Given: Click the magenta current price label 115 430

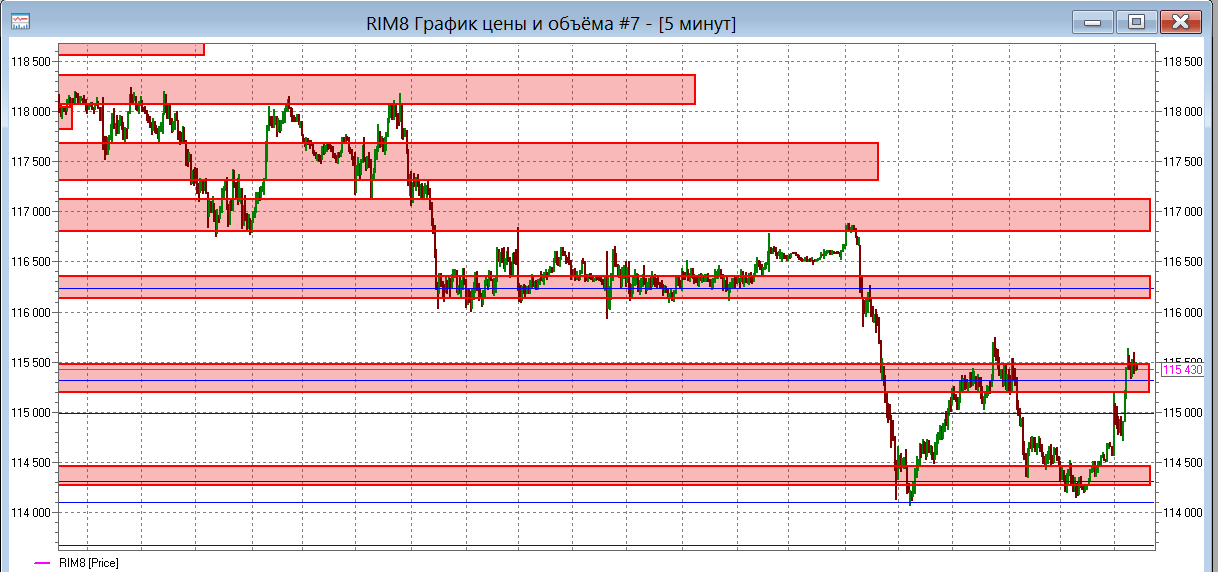Looking at the screenshot, I should (x=1183, y=370).
